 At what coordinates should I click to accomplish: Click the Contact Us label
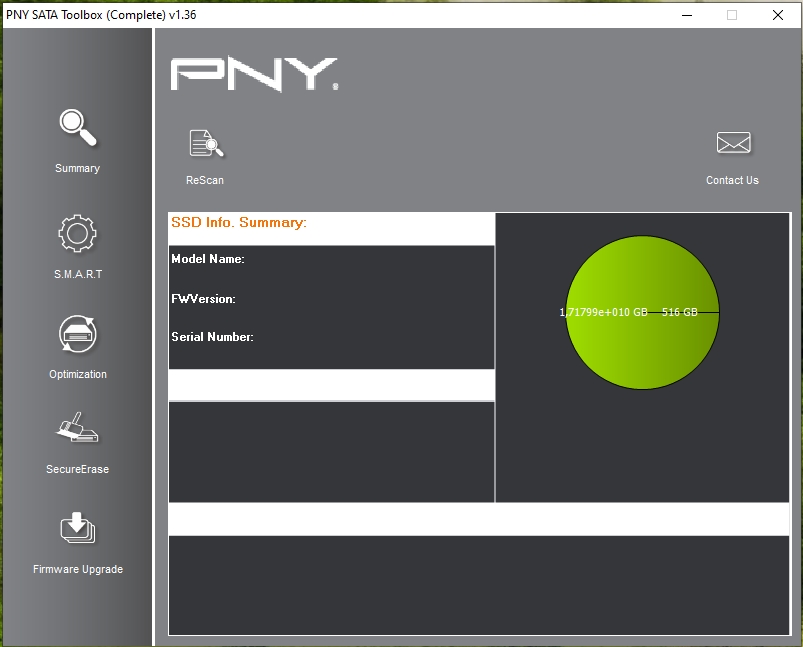tap(732, 180)
